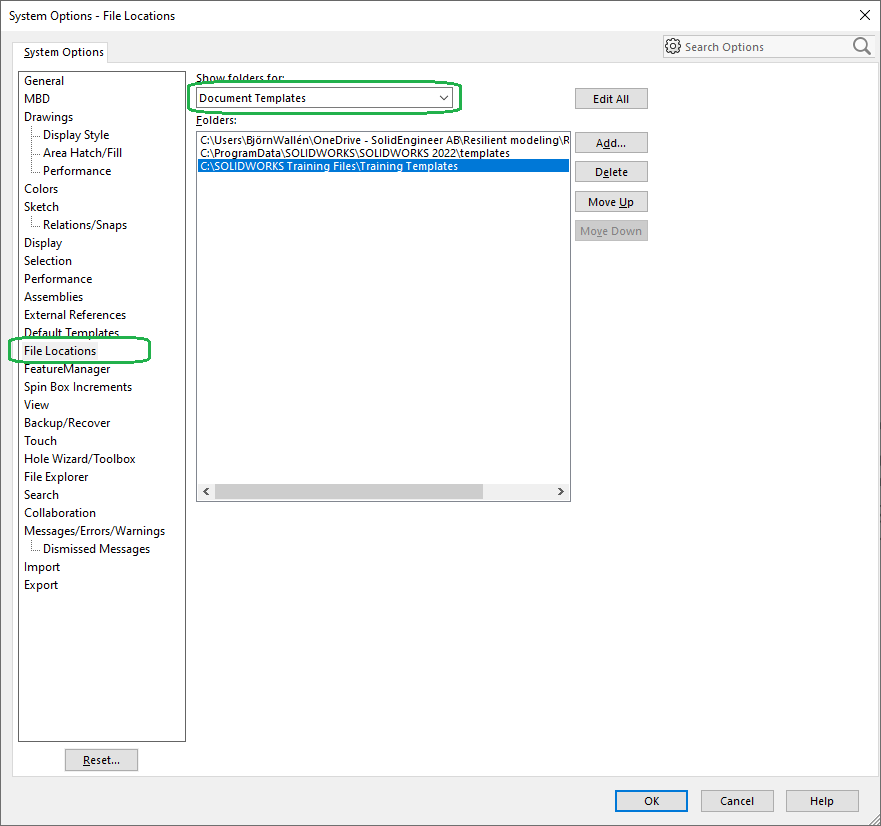Click the Reset... button
The width and height of the screenshot is (881, 826).
tap(101, 760)
